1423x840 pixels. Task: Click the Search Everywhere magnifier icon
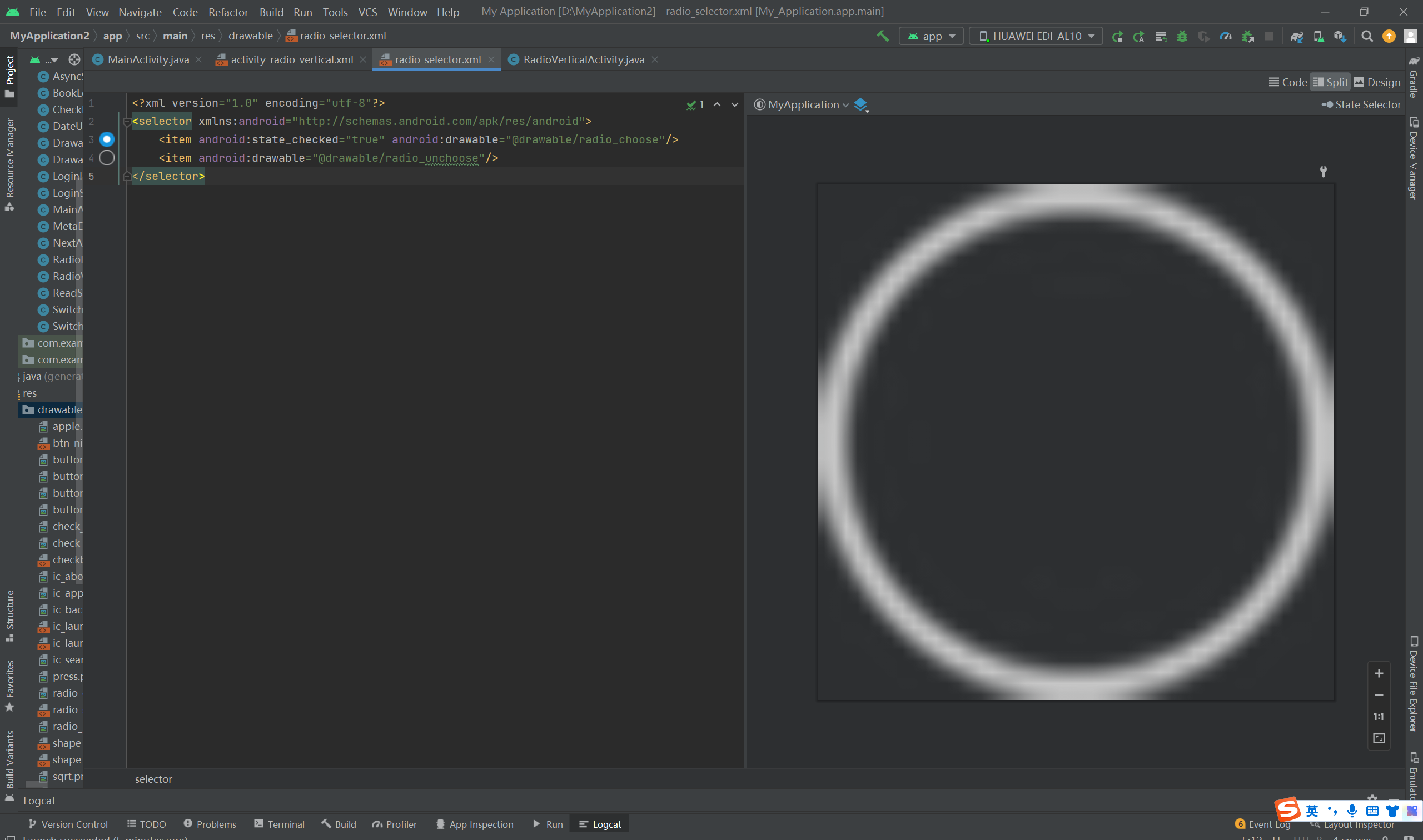point(1367,36)
